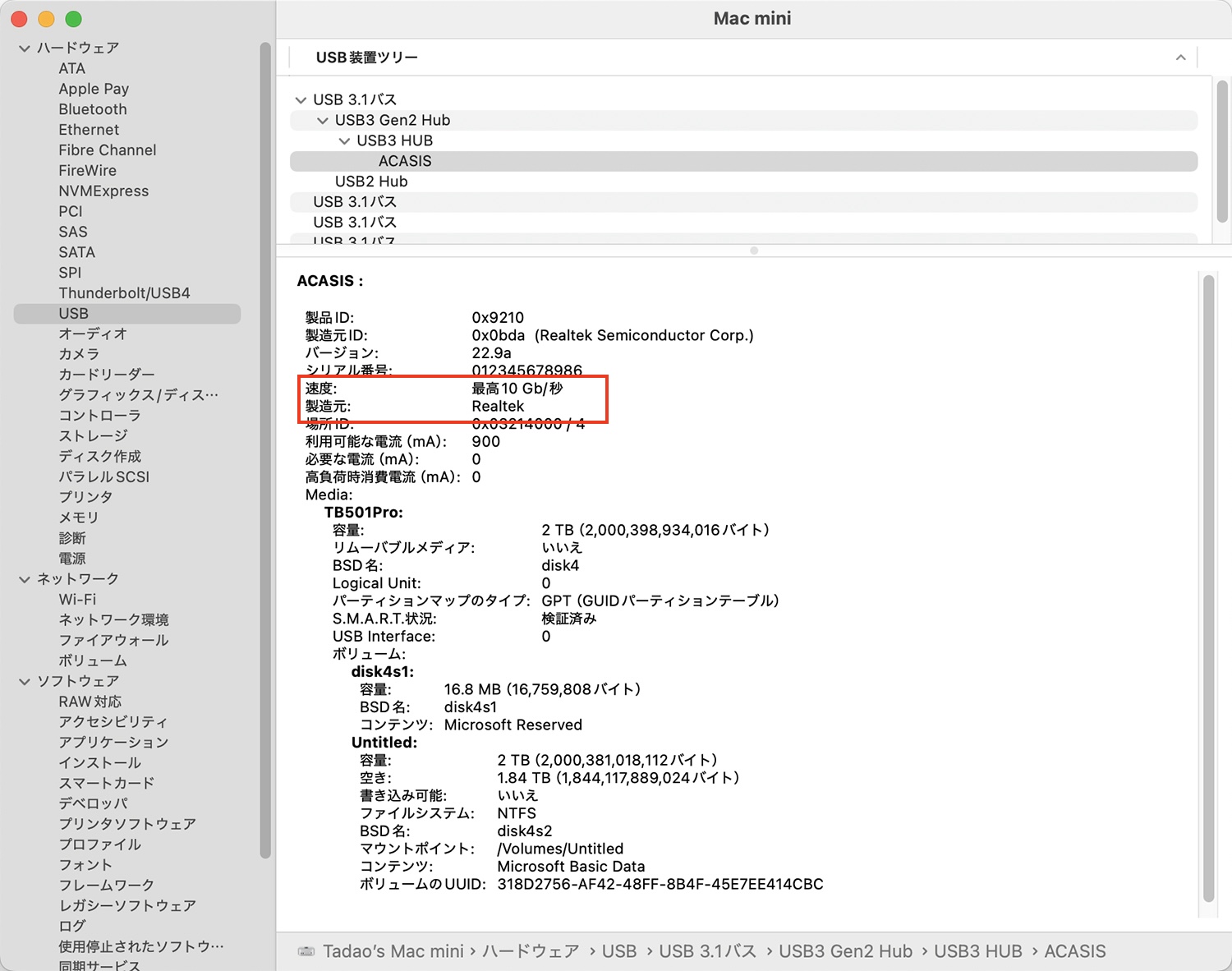Open the プリンタ hardware entry
This screenshot has width=1232, height=971.
coord(85,497)
